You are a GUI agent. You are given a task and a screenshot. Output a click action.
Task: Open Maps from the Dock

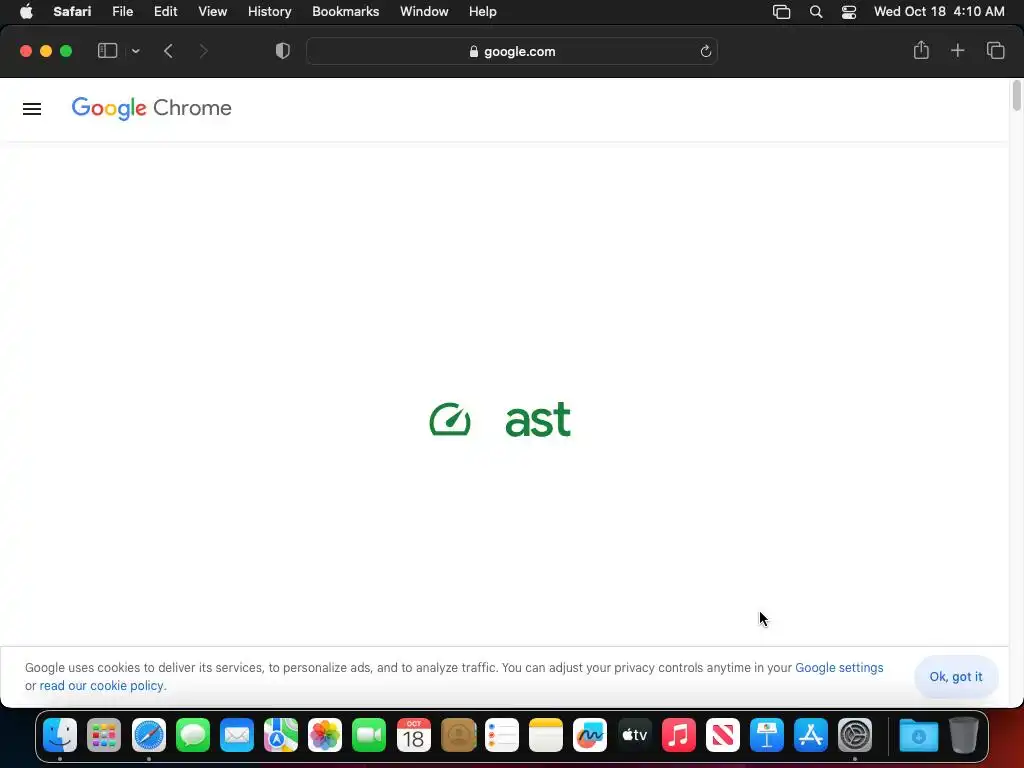pyautogui.click(x=281, y=735)
